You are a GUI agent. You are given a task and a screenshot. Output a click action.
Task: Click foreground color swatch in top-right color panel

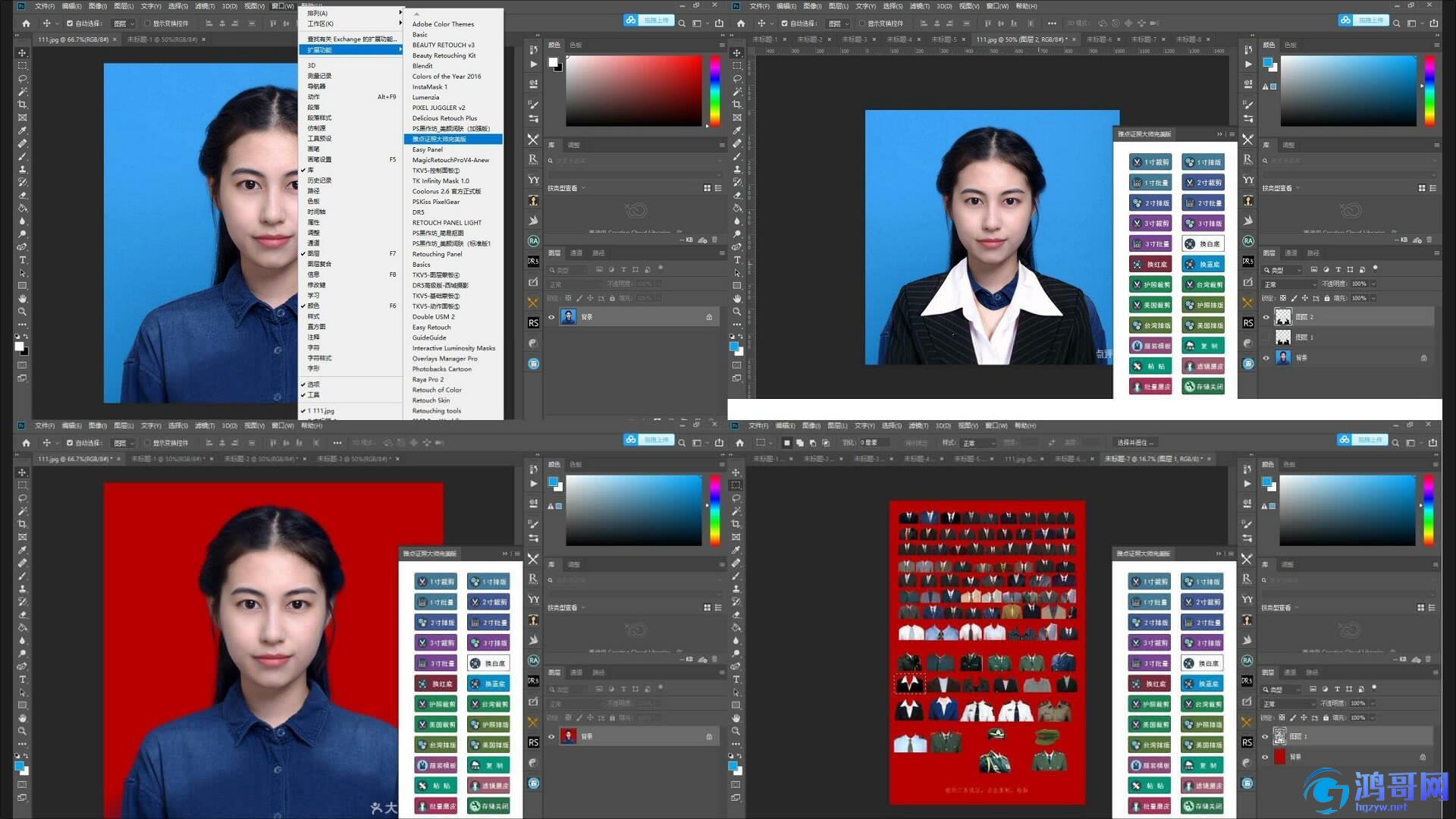click(1267, 63)
